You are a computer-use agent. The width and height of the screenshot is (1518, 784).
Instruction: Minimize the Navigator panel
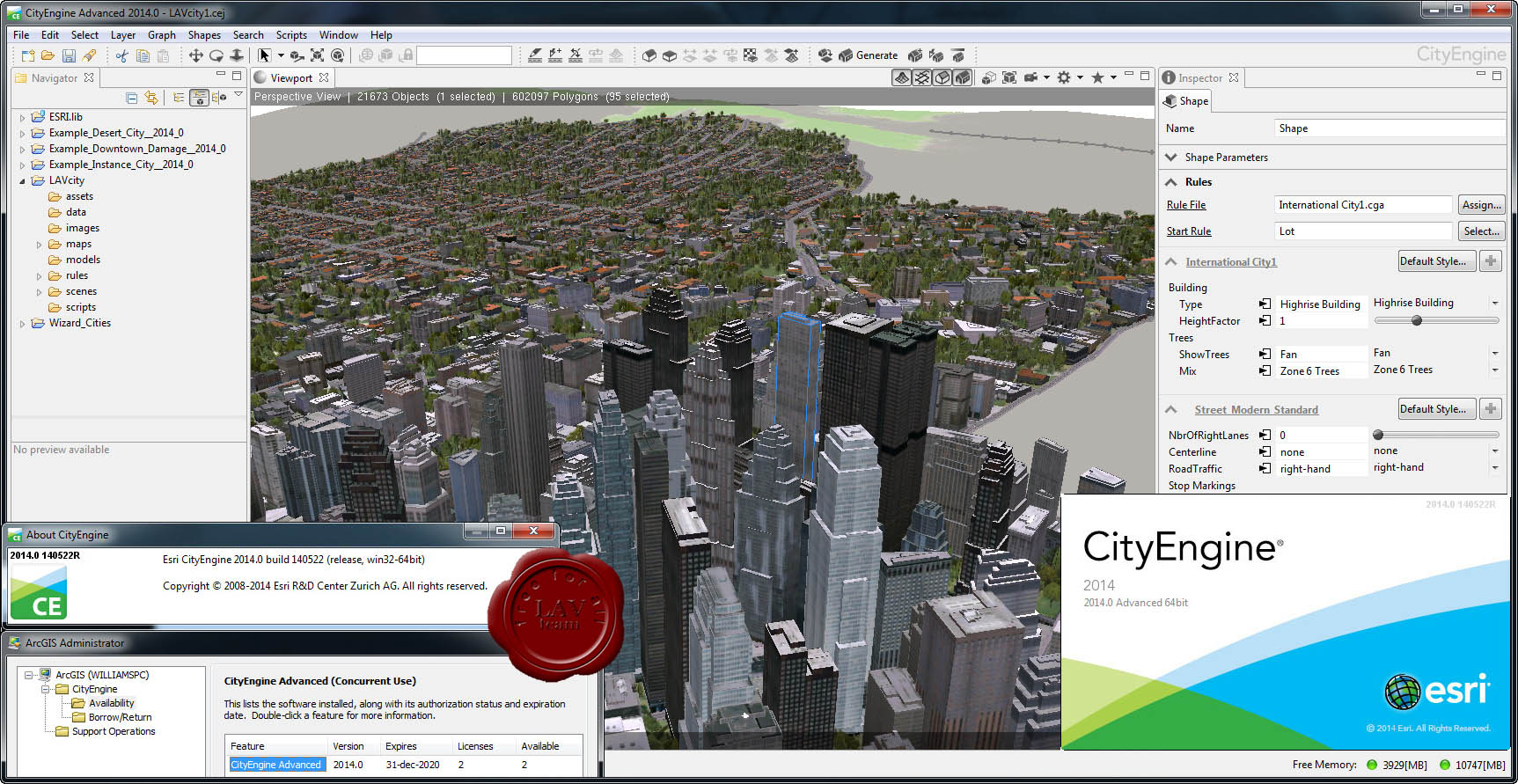tap(221, 75)
